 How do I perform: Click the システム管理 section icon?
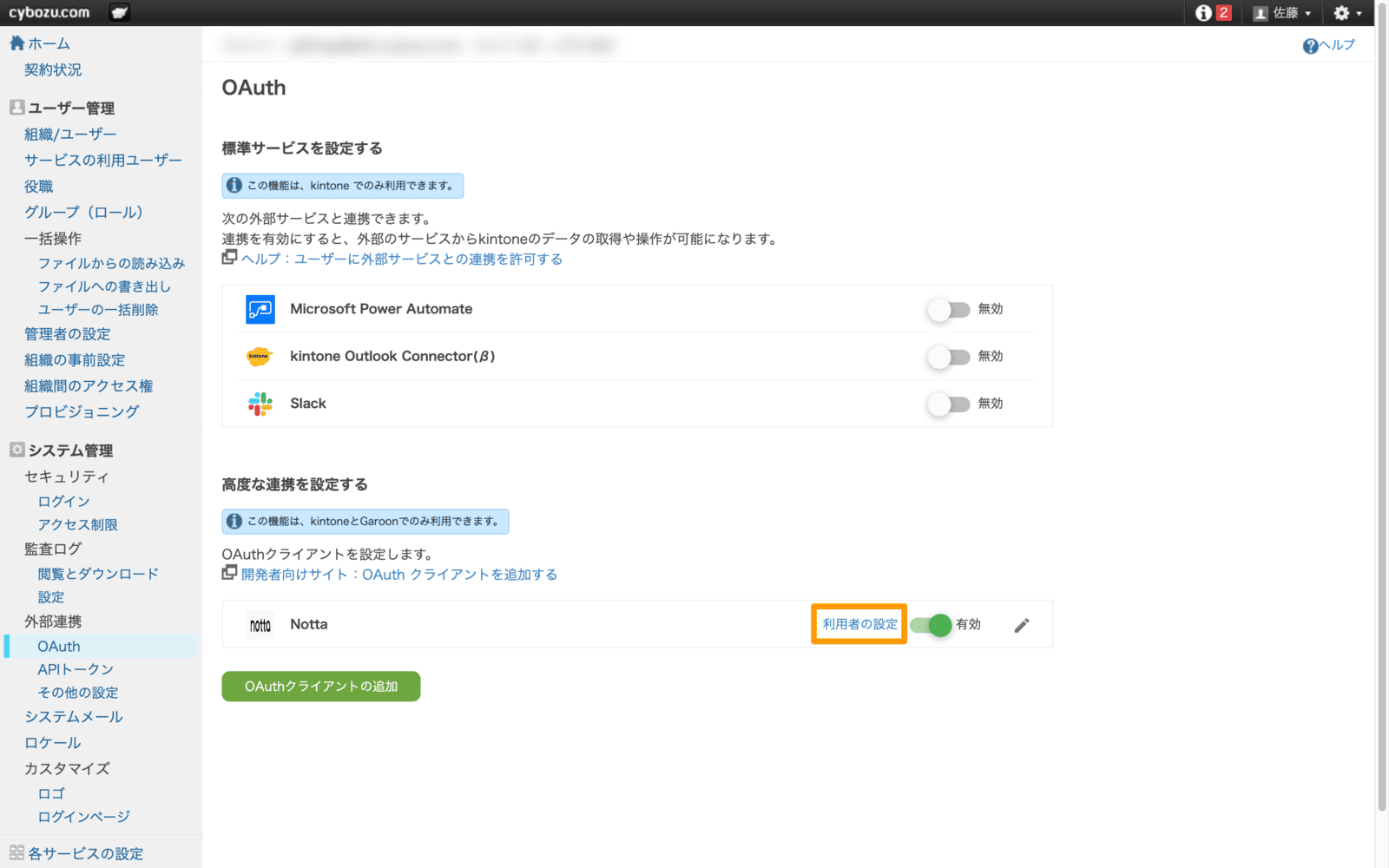(16, 450)
